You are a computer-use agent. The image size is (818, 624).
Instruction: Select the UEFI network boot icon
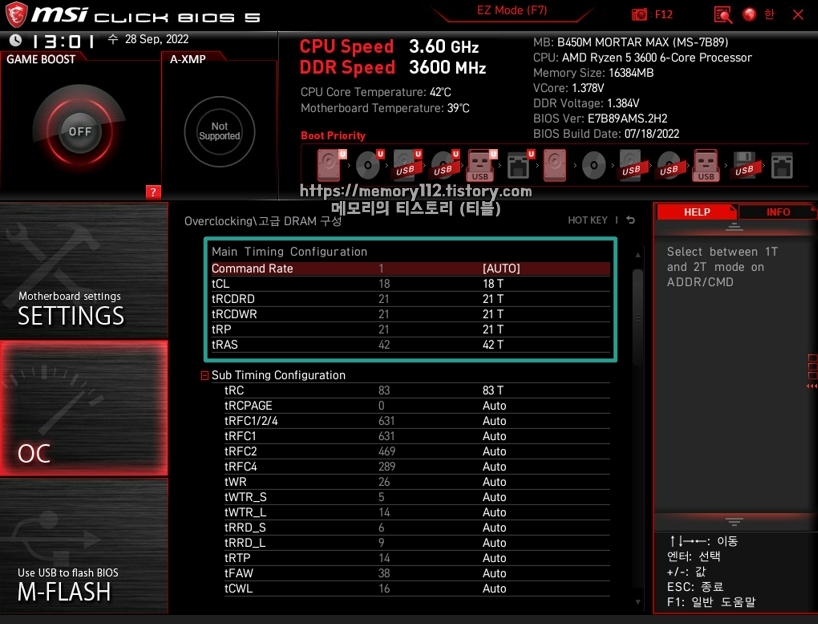[520, 165]
